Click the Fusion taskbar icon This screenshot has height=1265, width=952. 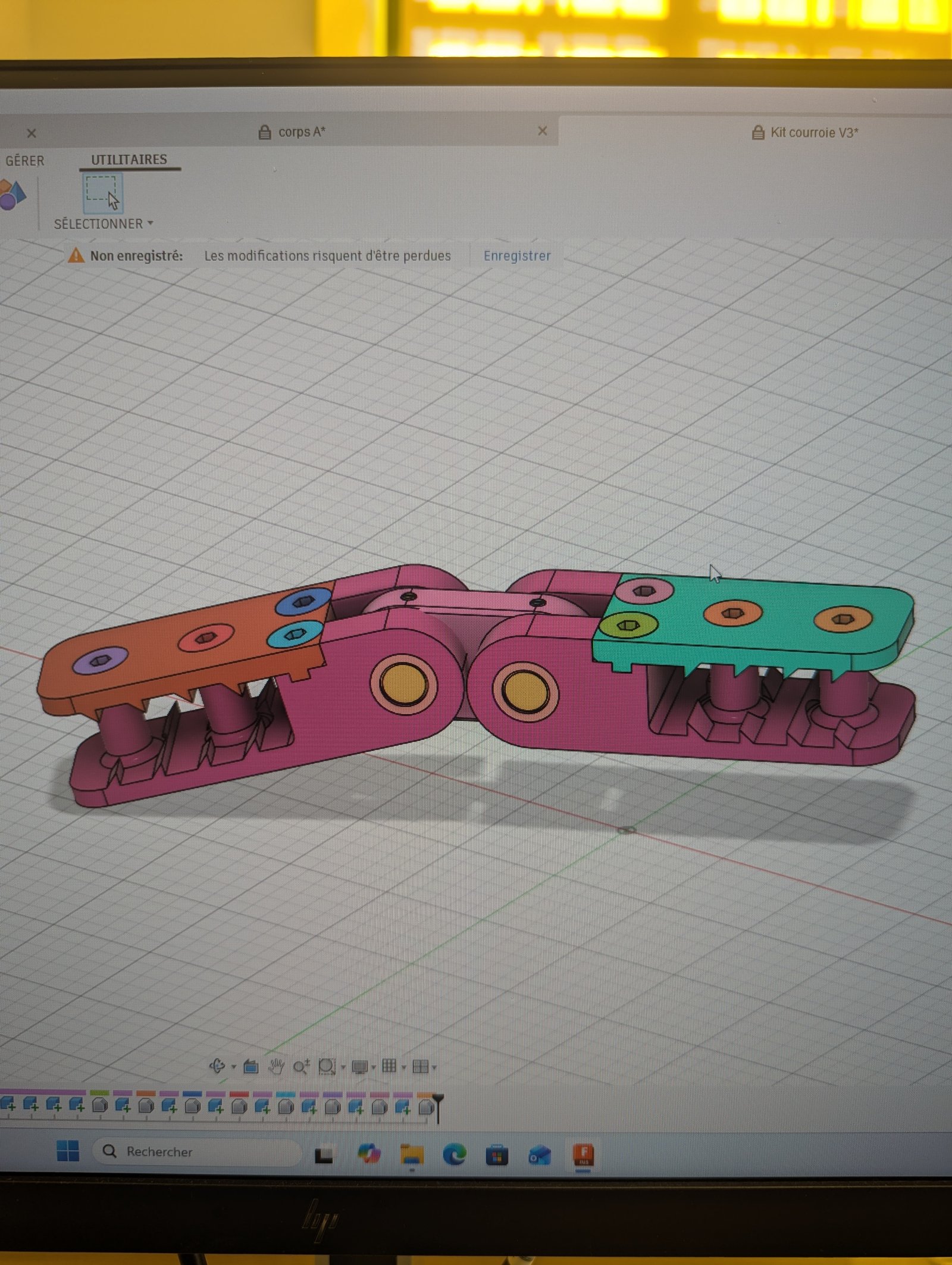pos(584,1155)
